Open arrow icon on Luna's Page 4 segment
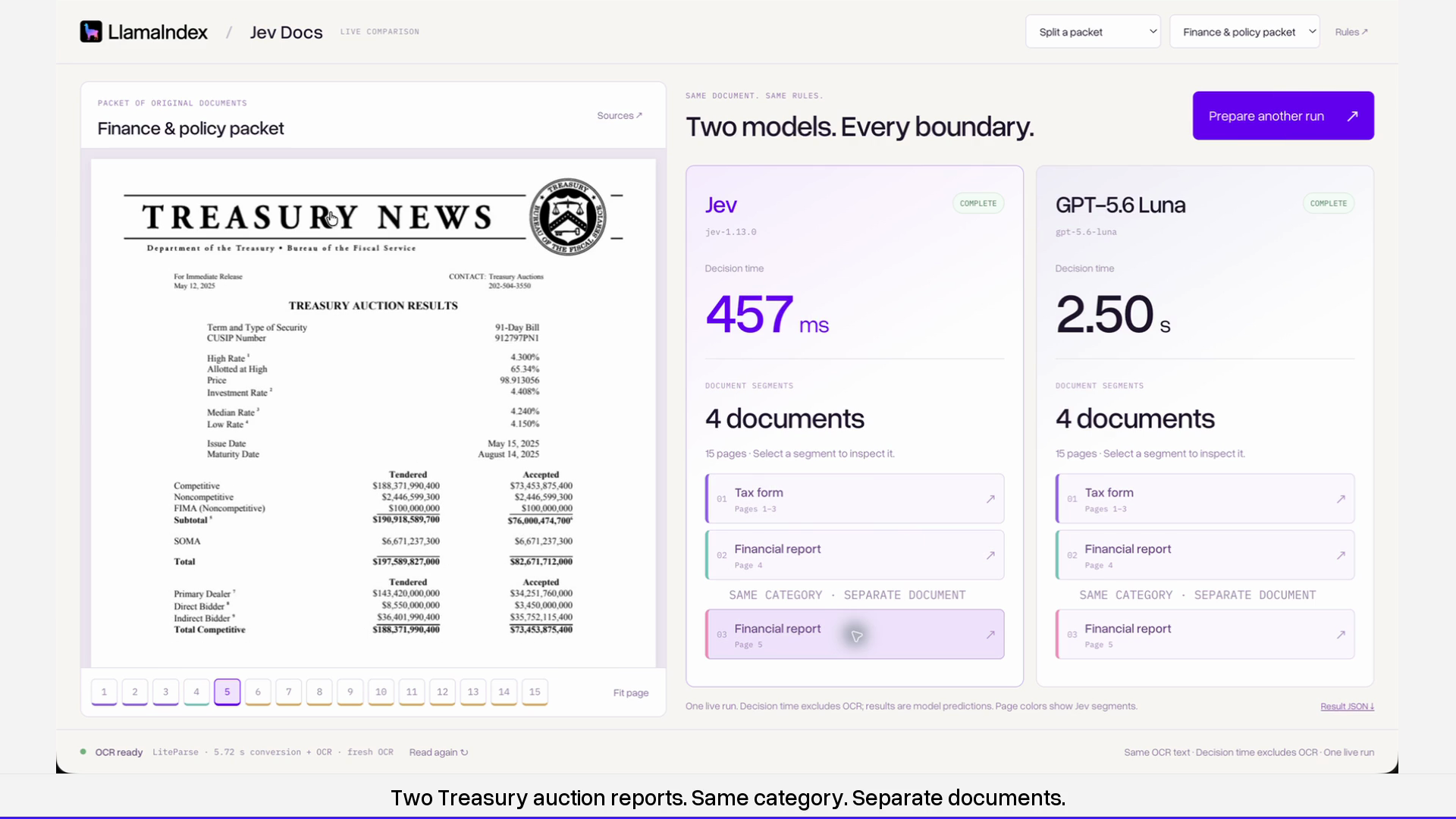Viewport: 1456px width, 819px height. coord(1341,556)
